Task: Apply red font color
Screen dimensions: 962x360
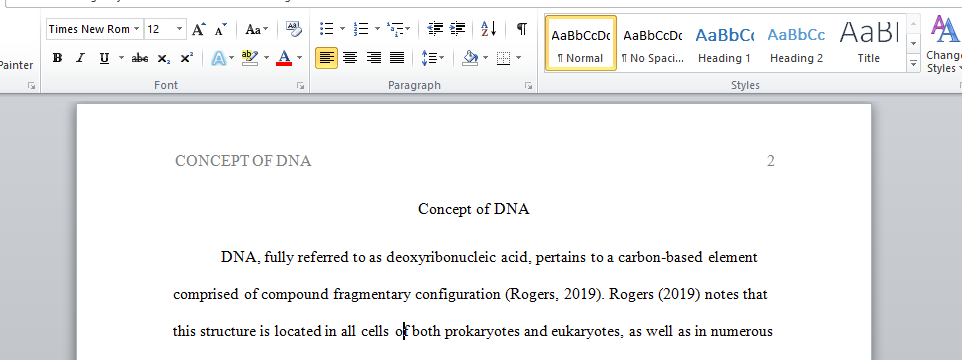Action: [284, 58]
